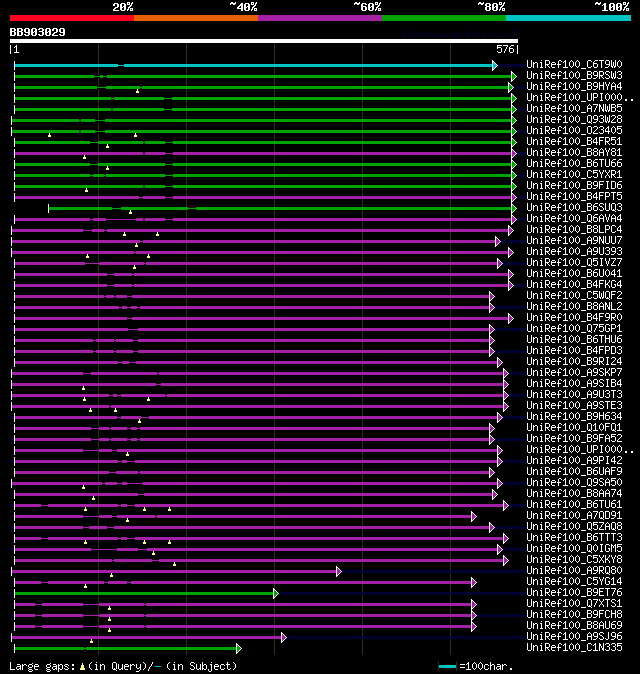Image resolution: width=640 pixels, height=674 pixels.
Task: Select the UniRef100_B6THU6 entry
Action: pyautogui.click(x=574, y=340)
